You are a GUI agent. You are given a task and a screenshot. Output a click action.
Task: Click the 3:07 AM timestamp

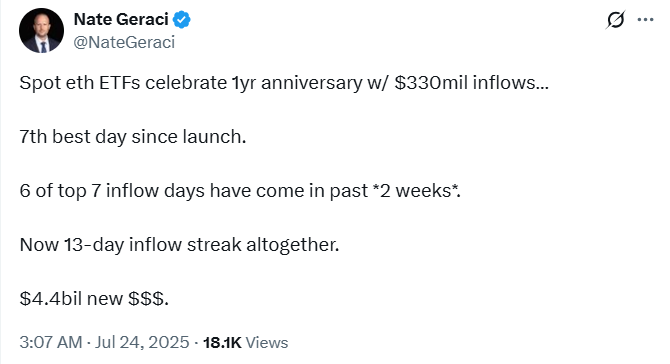coord(51,343)
